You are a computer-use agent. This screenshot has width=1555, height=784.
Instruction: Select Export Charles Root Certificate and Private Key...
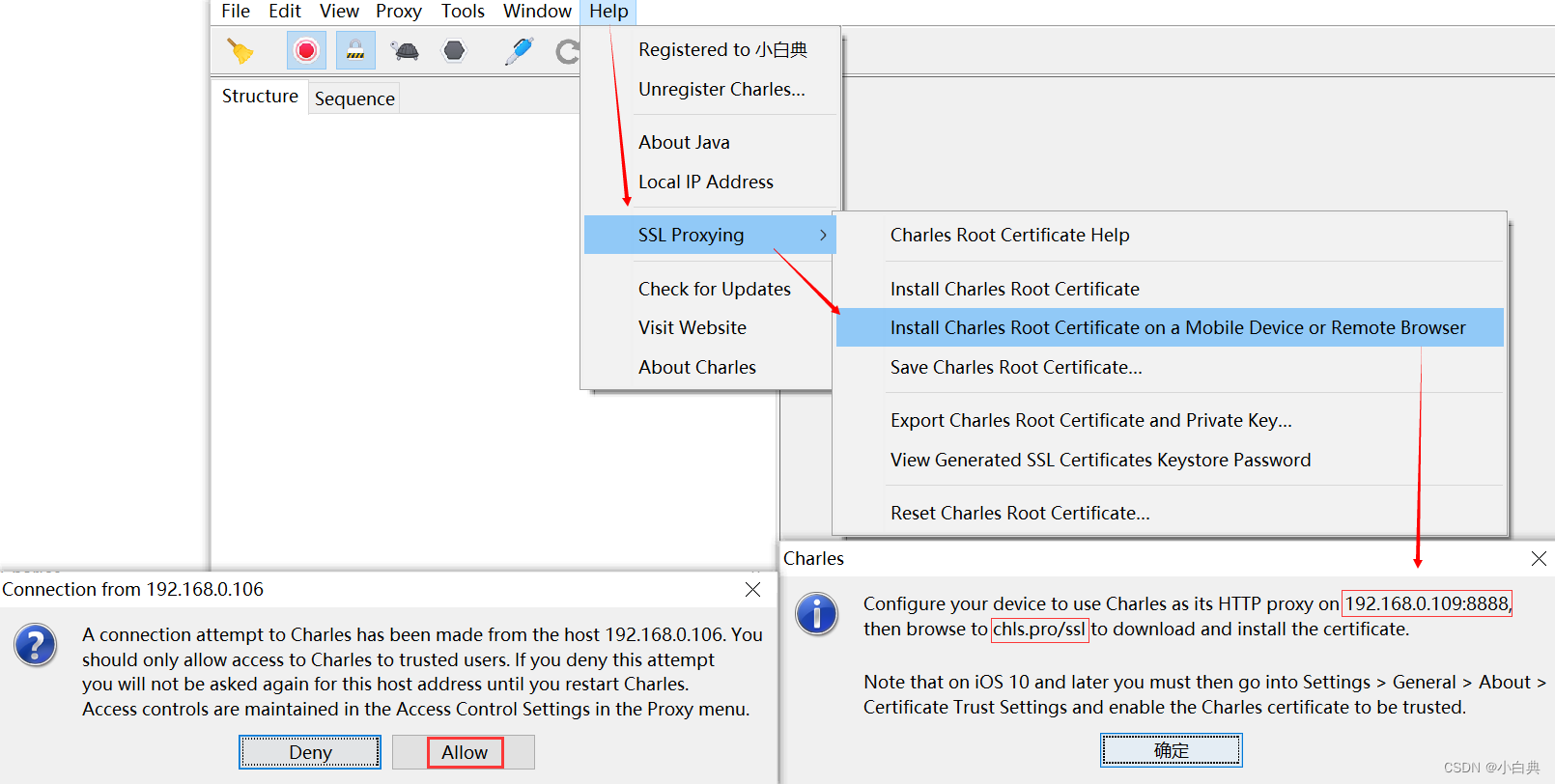point(1170,421)
